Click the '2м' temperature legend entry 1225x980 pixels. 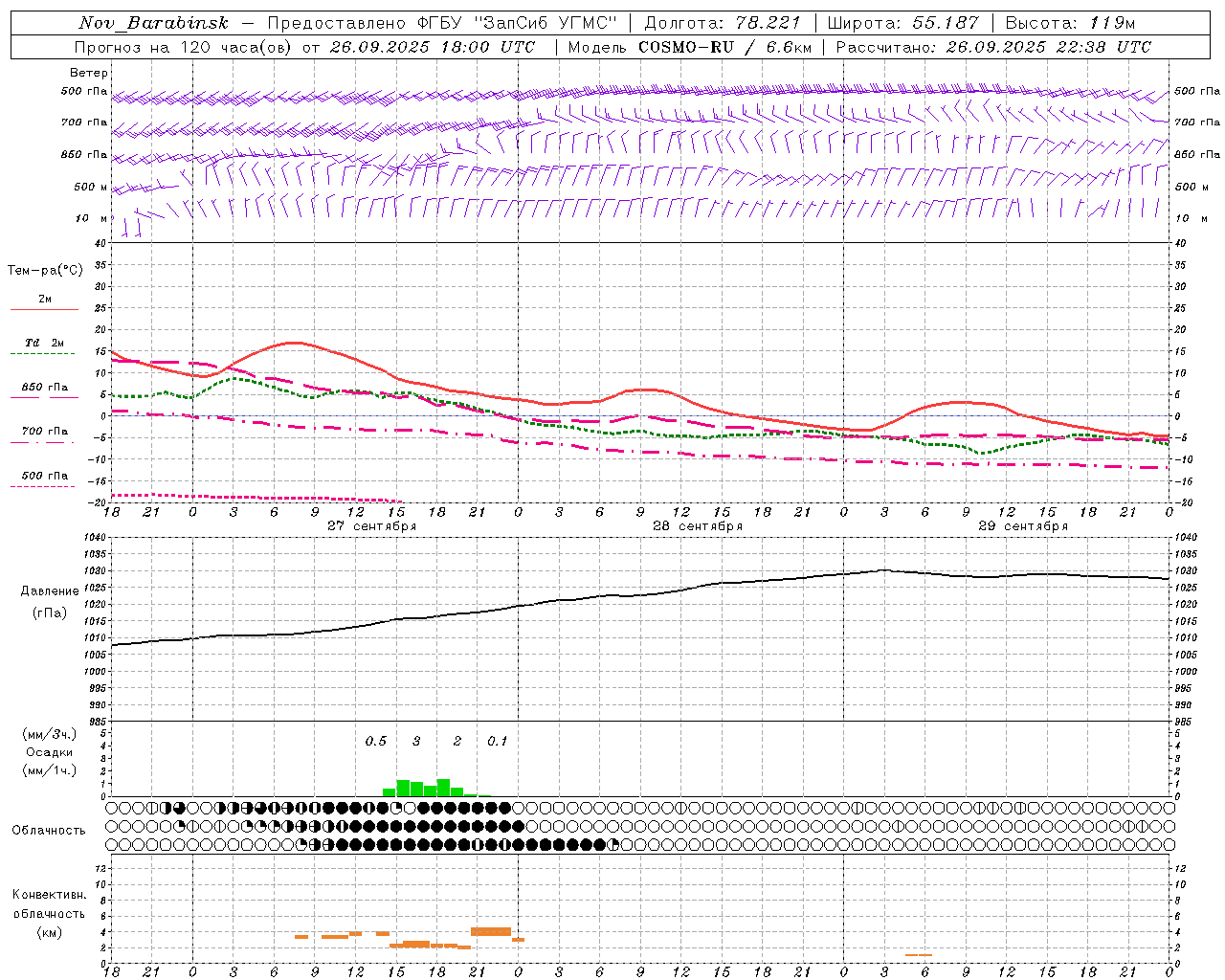point(45,300)
